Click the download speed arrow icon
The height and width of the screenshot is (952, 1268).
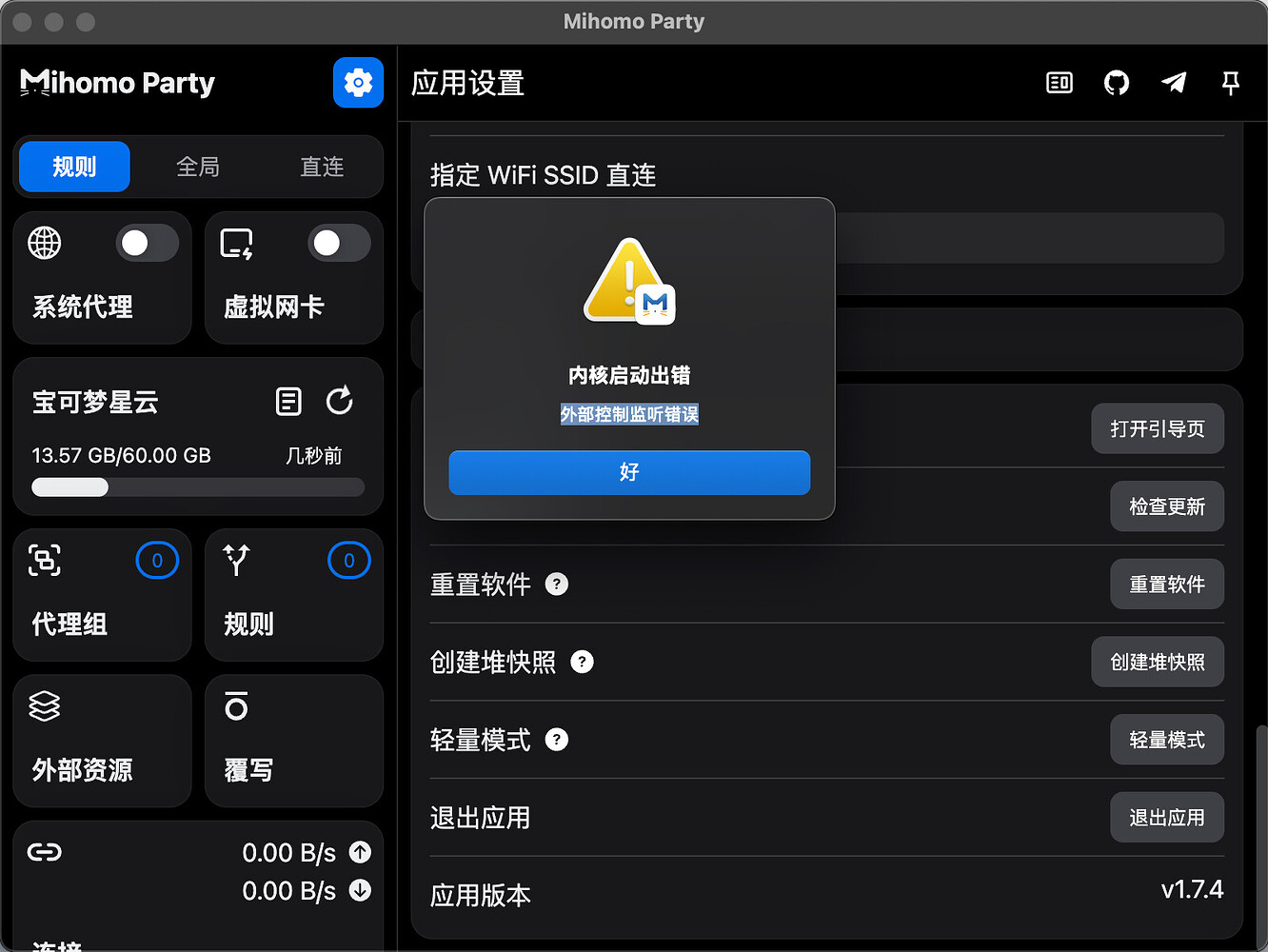click(360, 890)
